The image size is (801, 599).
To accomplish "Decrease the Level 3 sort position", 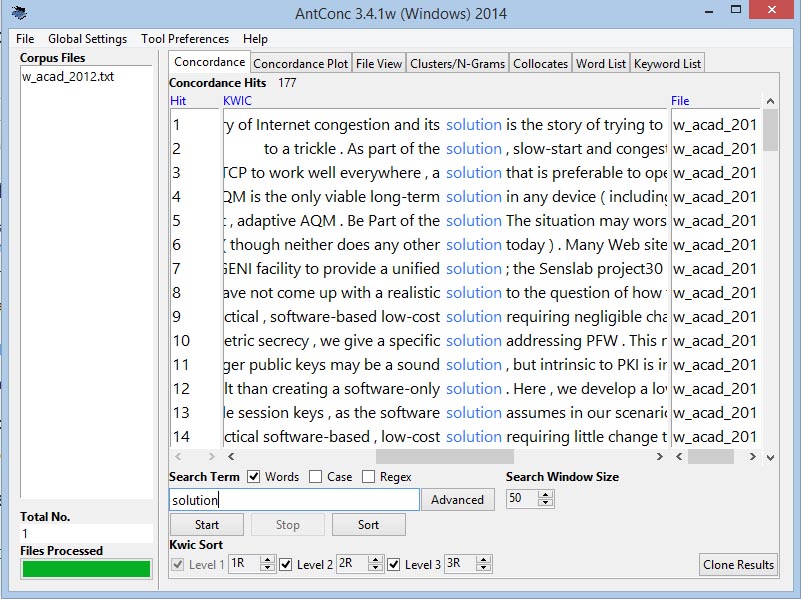I will [483, 568].
